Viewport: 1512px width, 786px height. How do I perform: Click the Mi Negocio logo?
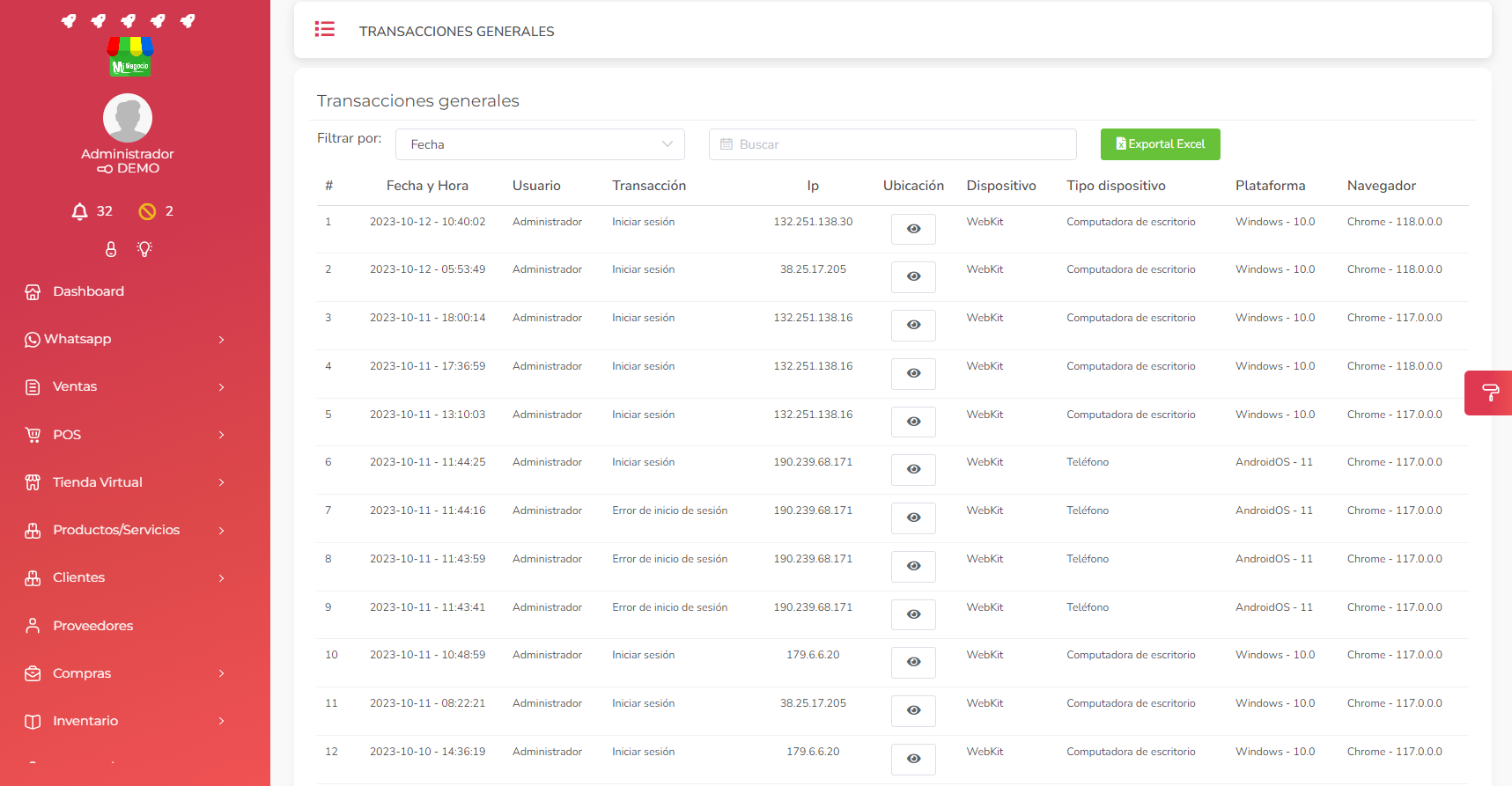click(x=130, y=56)
